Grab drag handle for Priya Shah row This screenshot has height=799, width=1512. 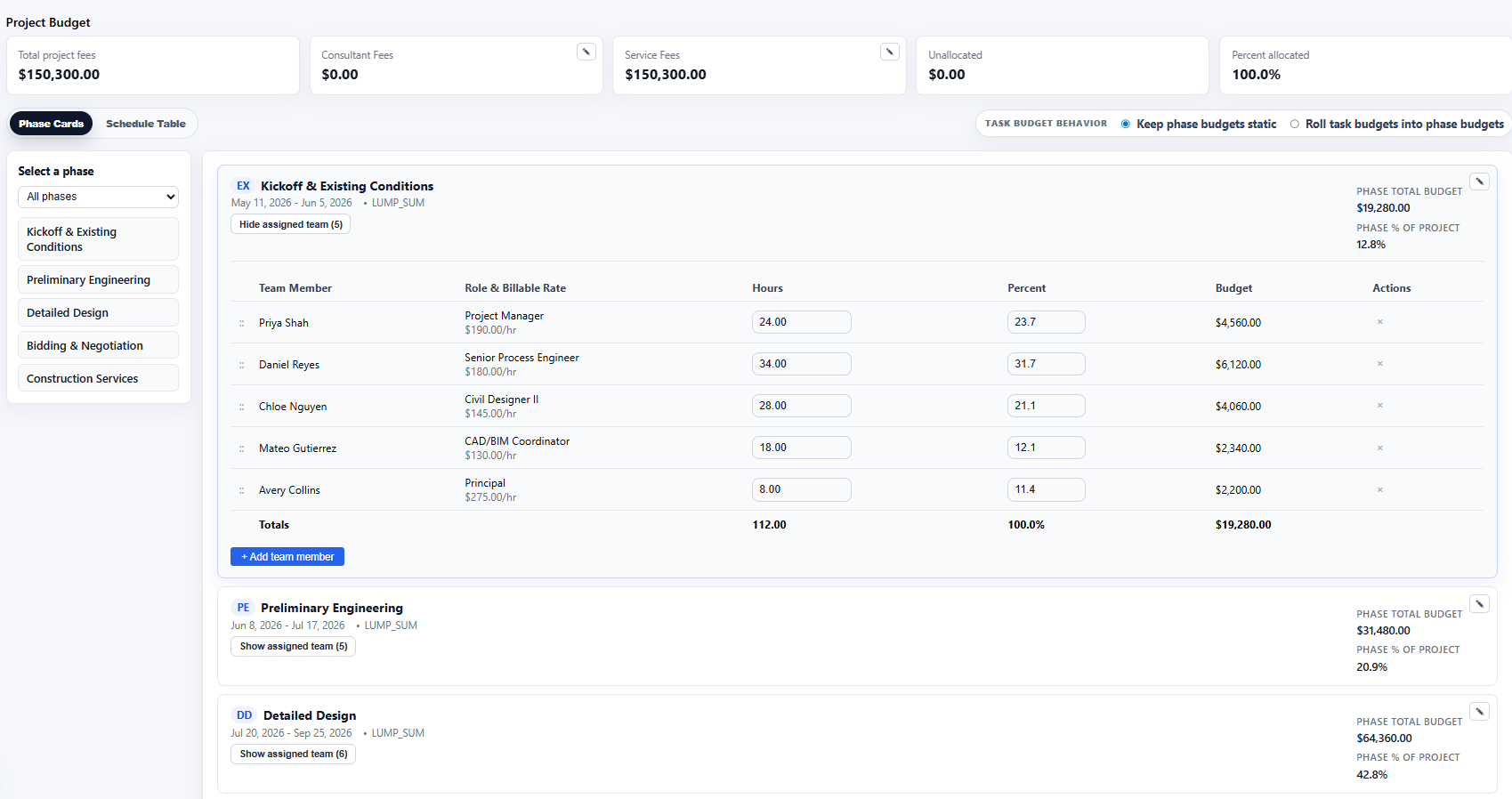click(x=241, y=323)
